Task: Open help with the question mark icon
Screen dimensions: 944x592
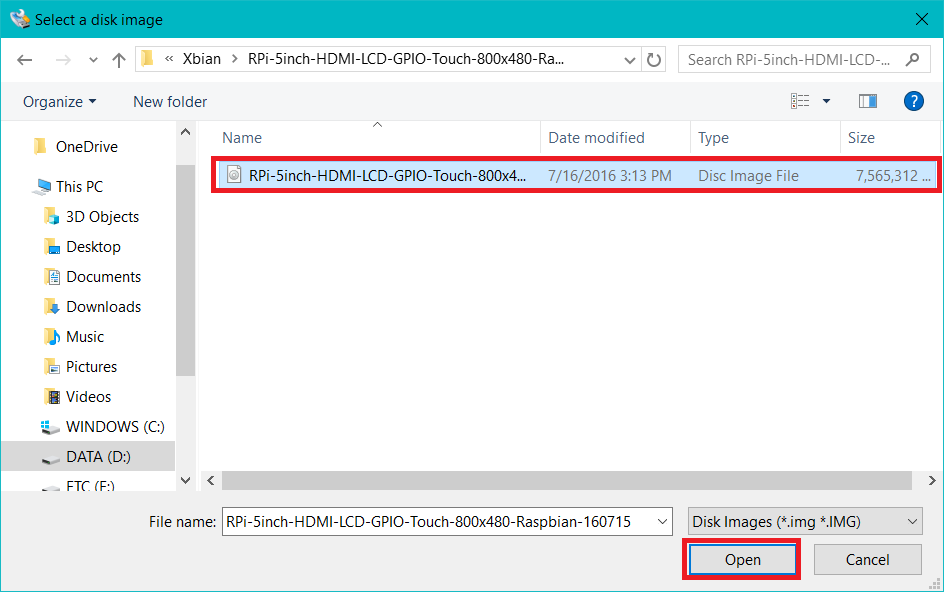Action: point(913,101)
